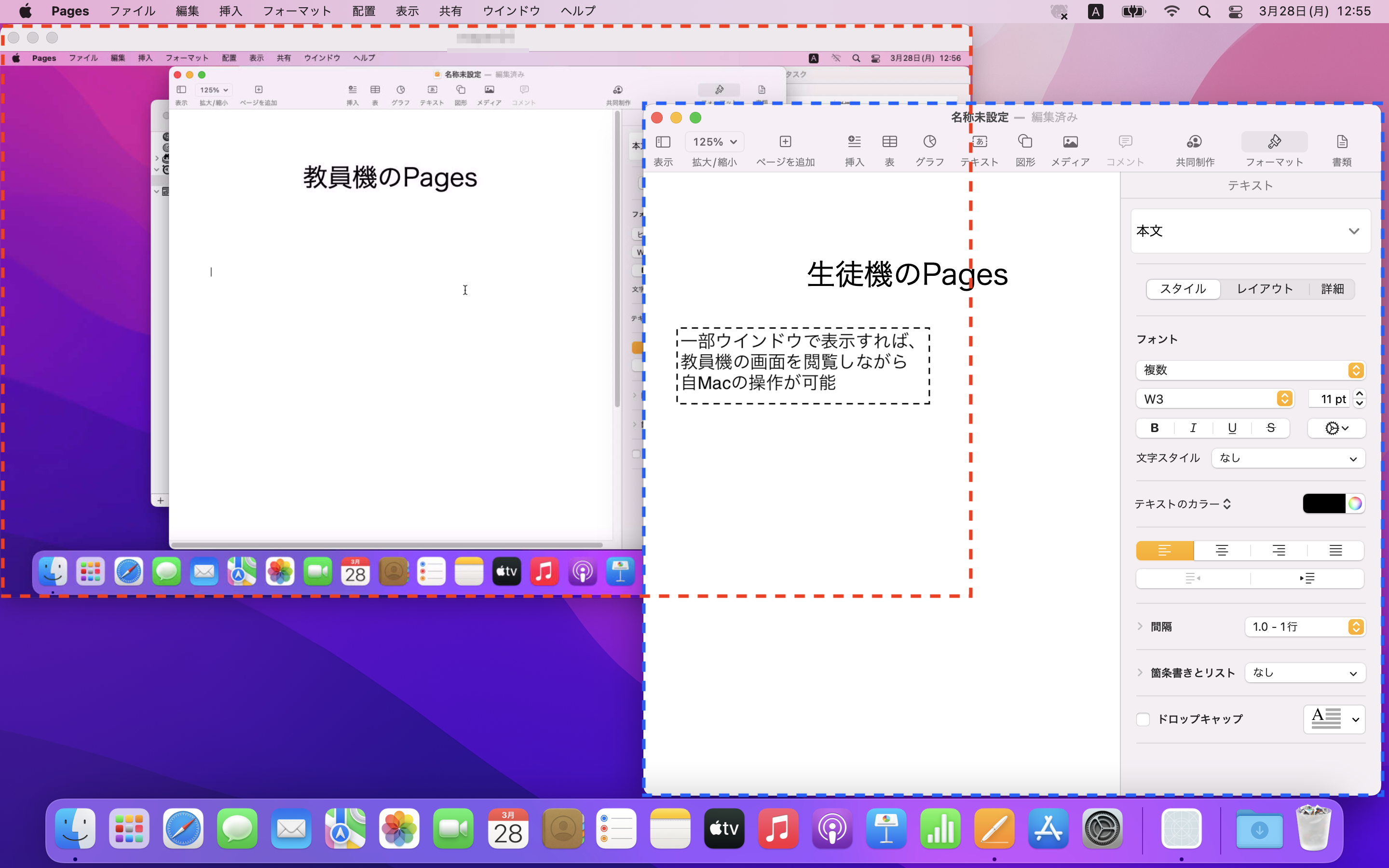Toggle Strikethrough formatting button
Viewport: 1389px width, 868px height.
pyautogui.click(x=1270, y=428)
